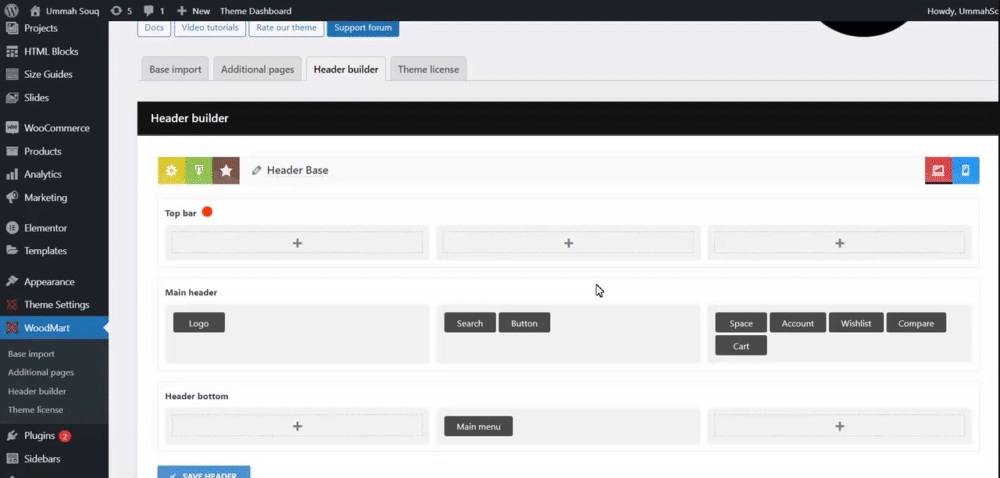Open the Howdy user account menu

pos(962,11)
